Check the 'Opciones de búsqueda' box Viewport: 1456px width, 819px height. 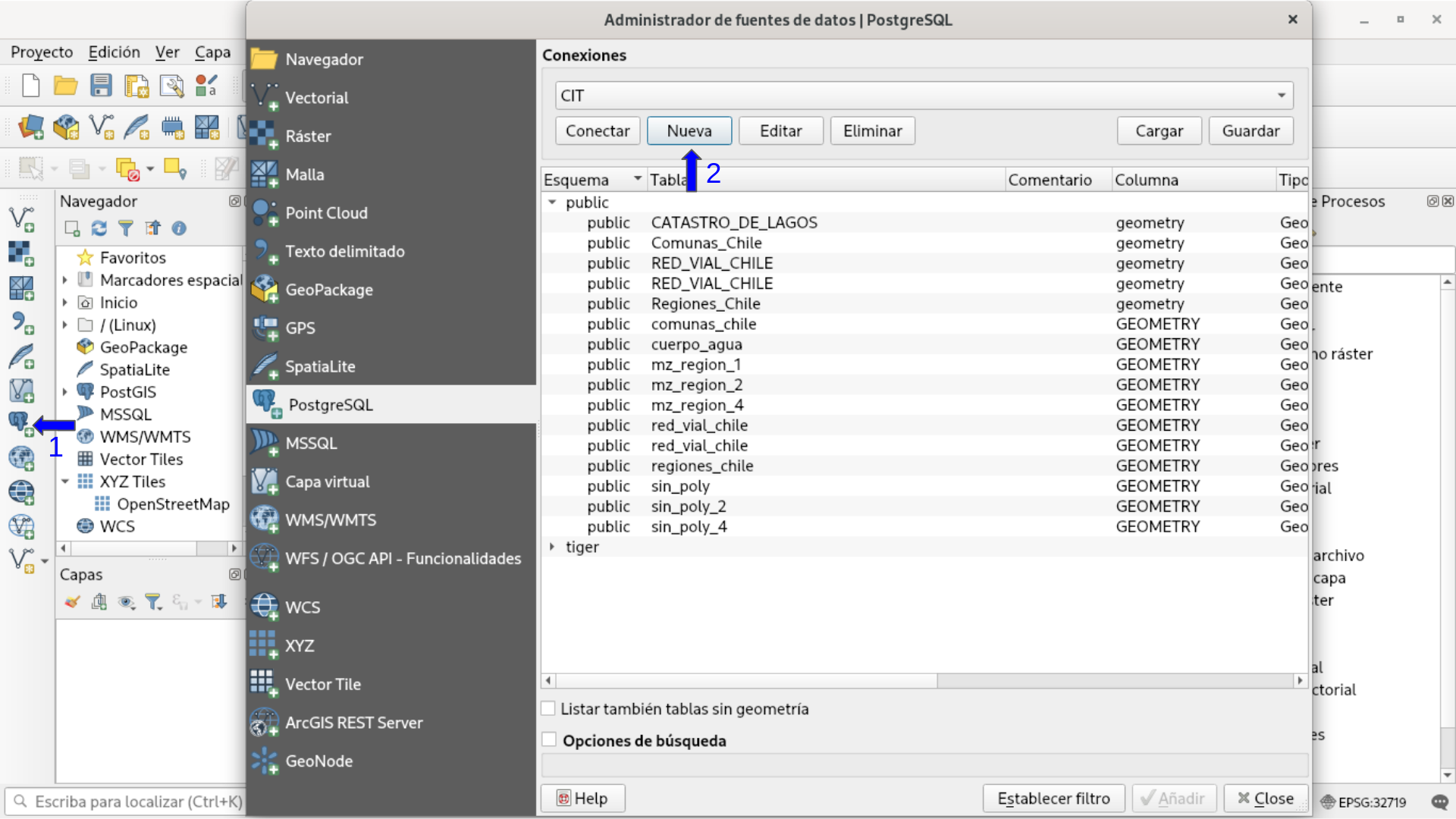(x=548, y=740)
